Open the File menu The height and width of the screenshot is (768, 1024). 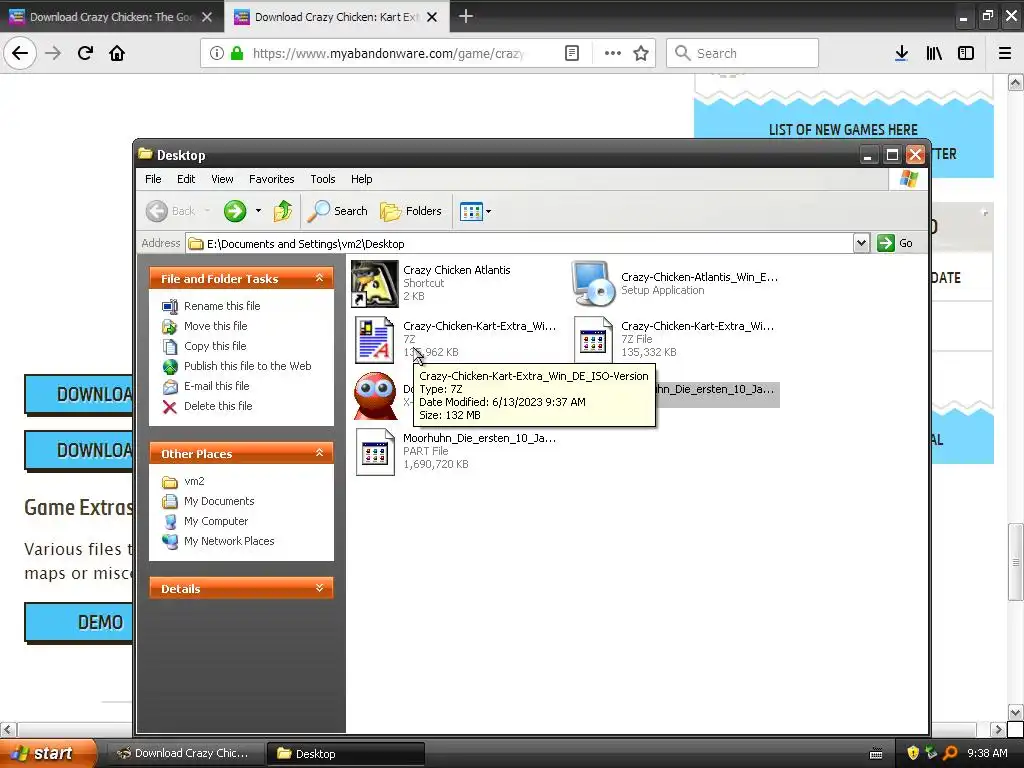153,179
